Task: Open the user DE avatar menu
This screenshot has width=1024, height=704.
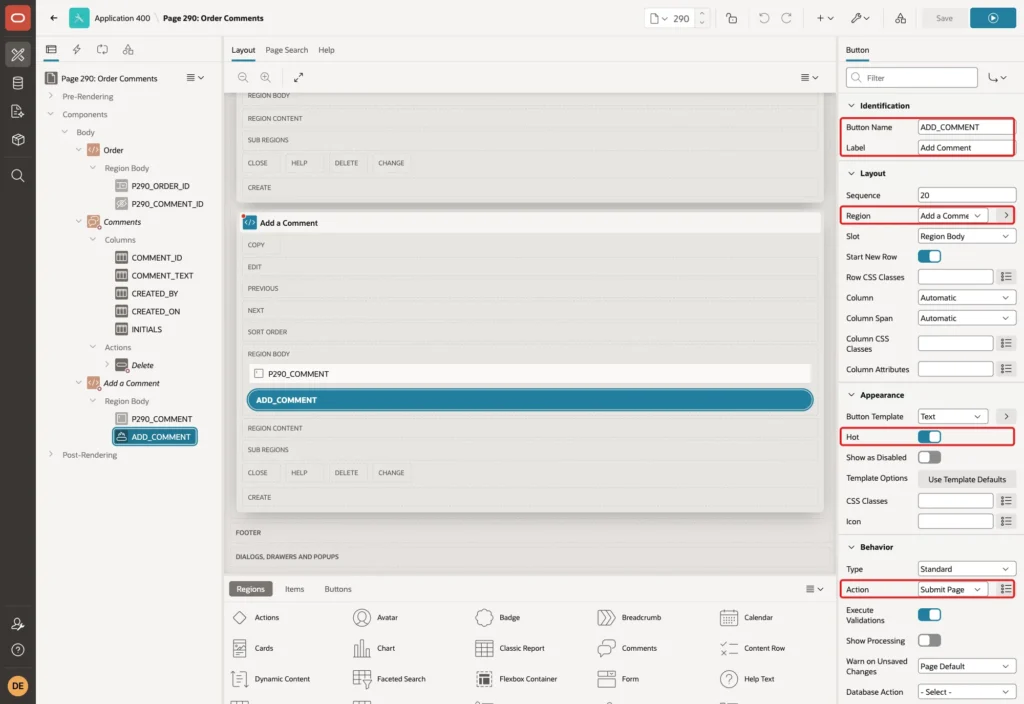Action: 18,686
